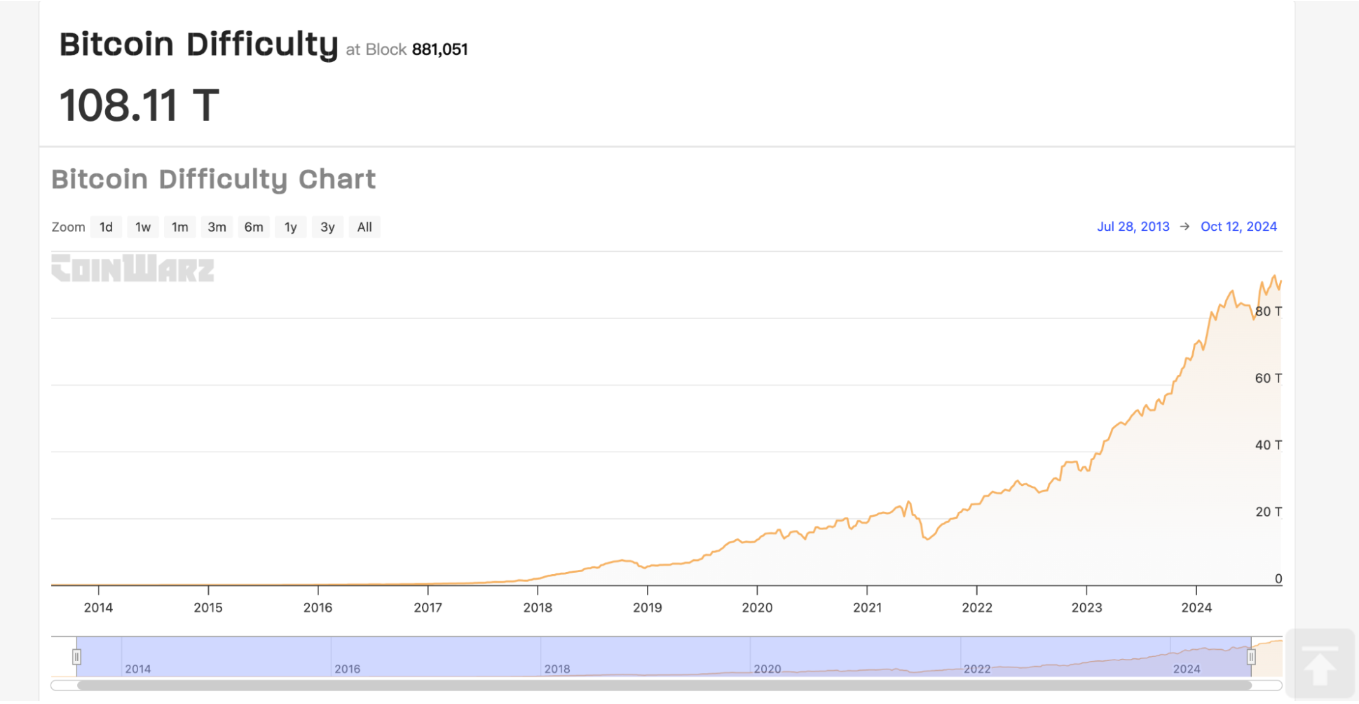The image size is (1359, 704).
Task: Click the left navigator range handle
Action: pos(76,656)
